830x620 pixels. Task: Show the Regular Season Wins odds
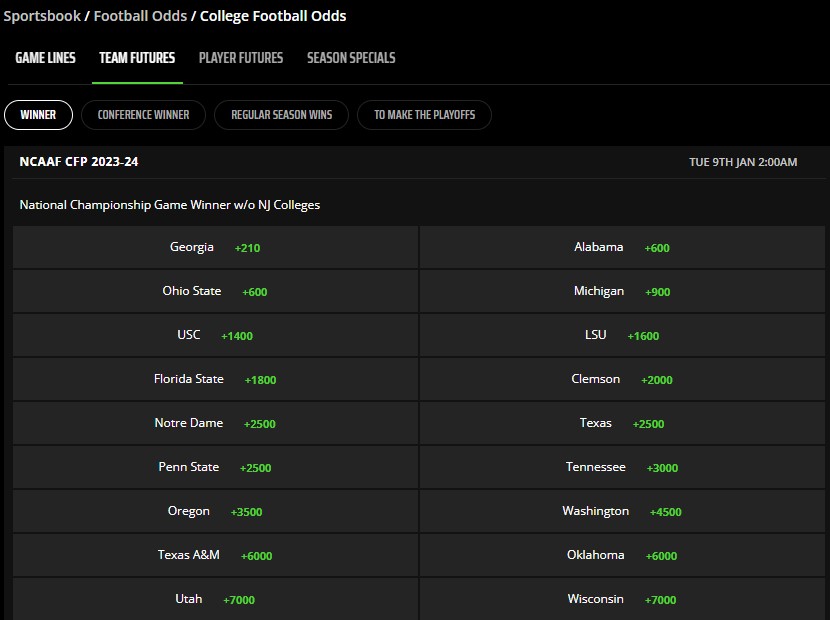tap(281, 114)
